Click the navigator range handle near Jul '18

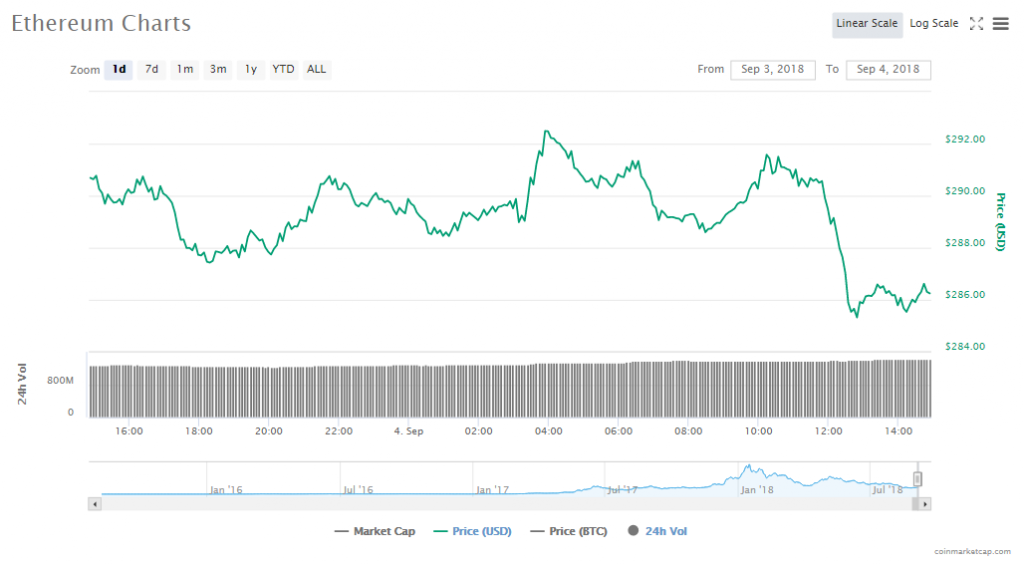click(x=917, y=479)
